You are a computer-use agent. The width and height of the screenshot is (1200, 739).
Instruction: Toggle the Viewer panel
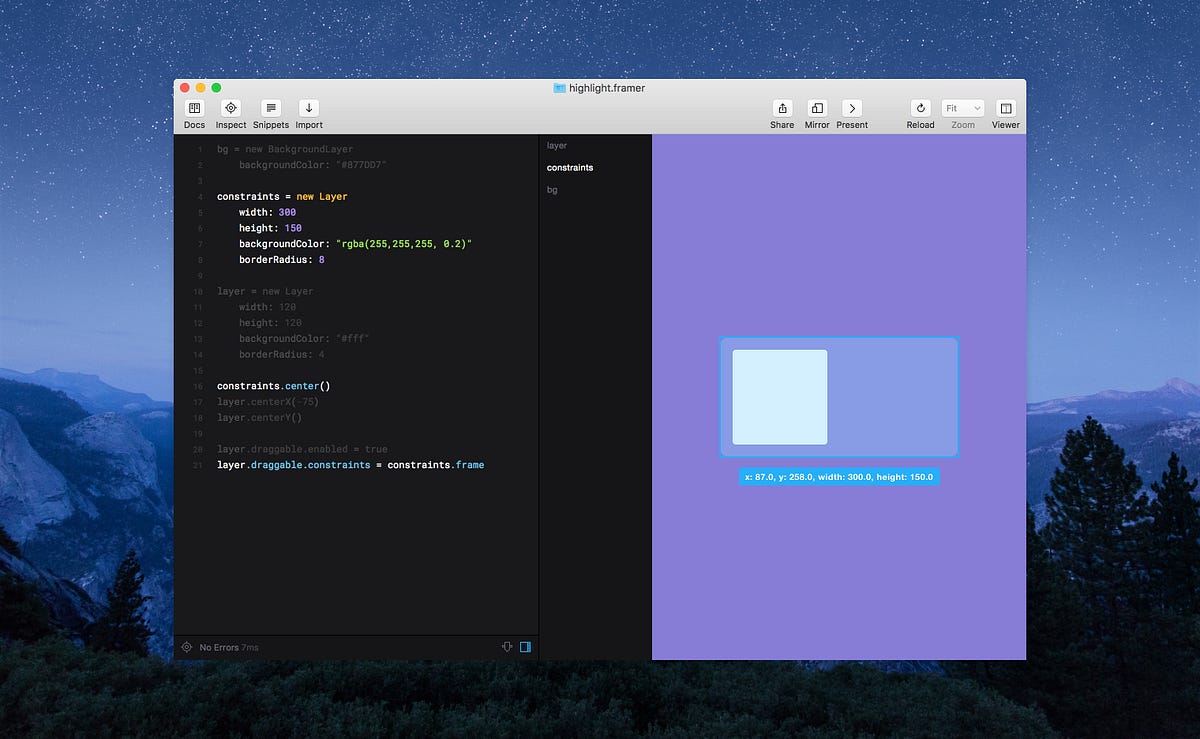[x=1005, y=110]
